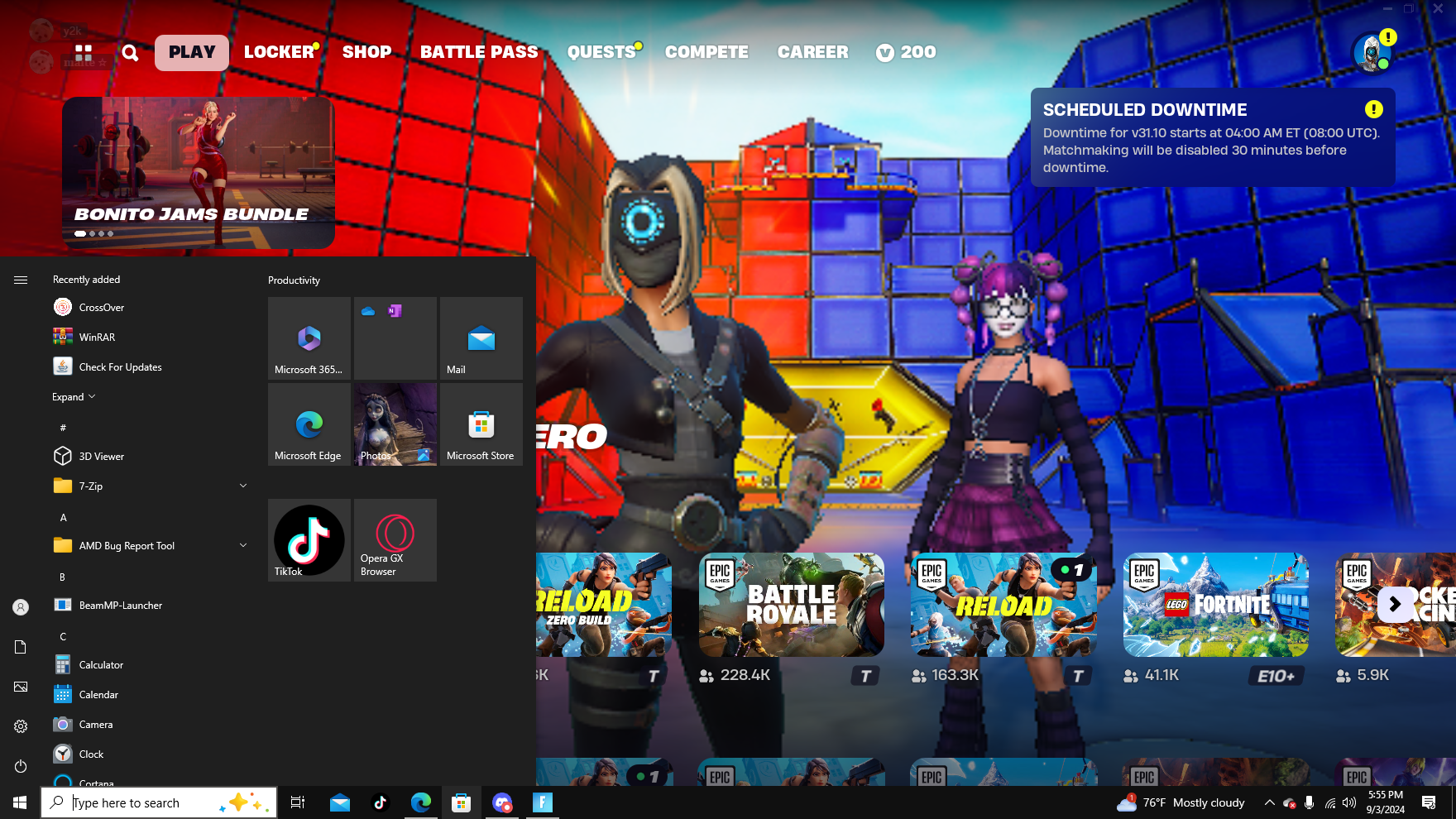Open Task View on the taskbar
This screenshot has height=819, width=1456.
298,802
